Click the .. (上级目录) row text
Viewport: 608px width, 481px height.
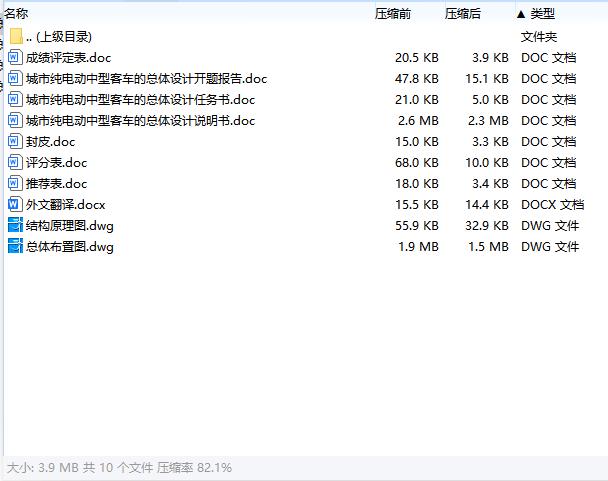[x=59, y=37]
